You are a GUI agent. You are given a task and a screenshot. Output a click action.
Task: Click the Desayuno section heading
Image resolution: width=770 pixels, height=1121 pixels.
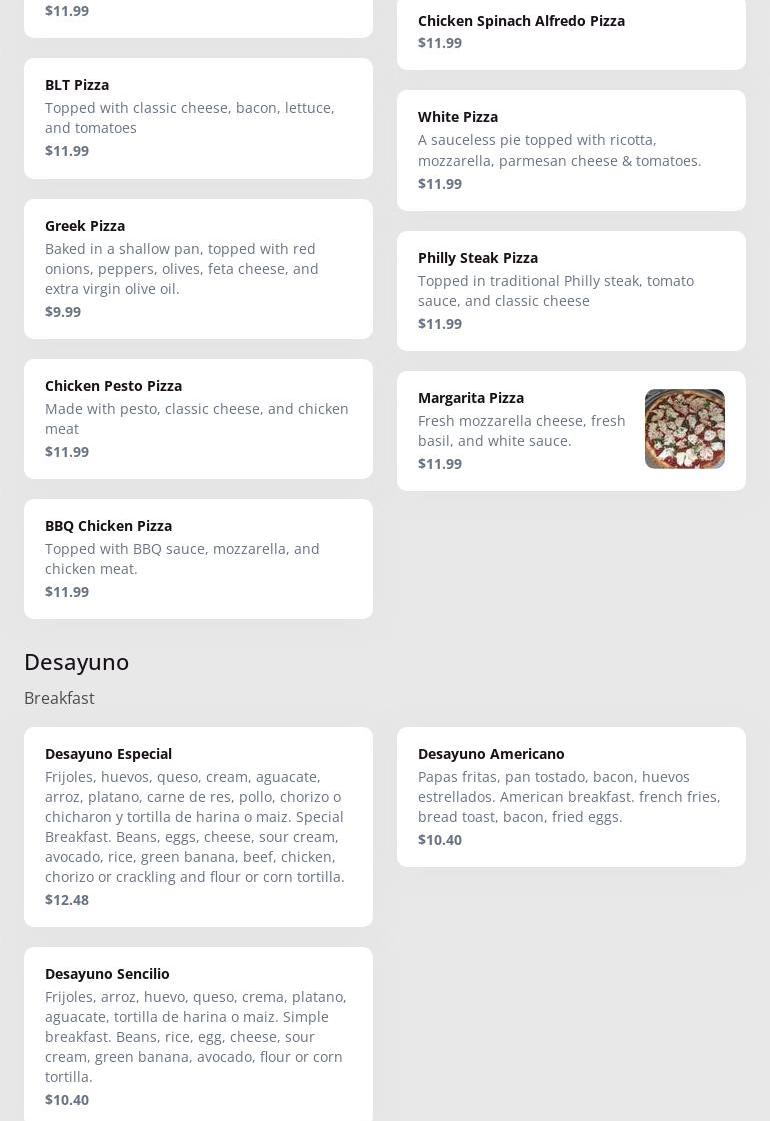pos(76,662)
